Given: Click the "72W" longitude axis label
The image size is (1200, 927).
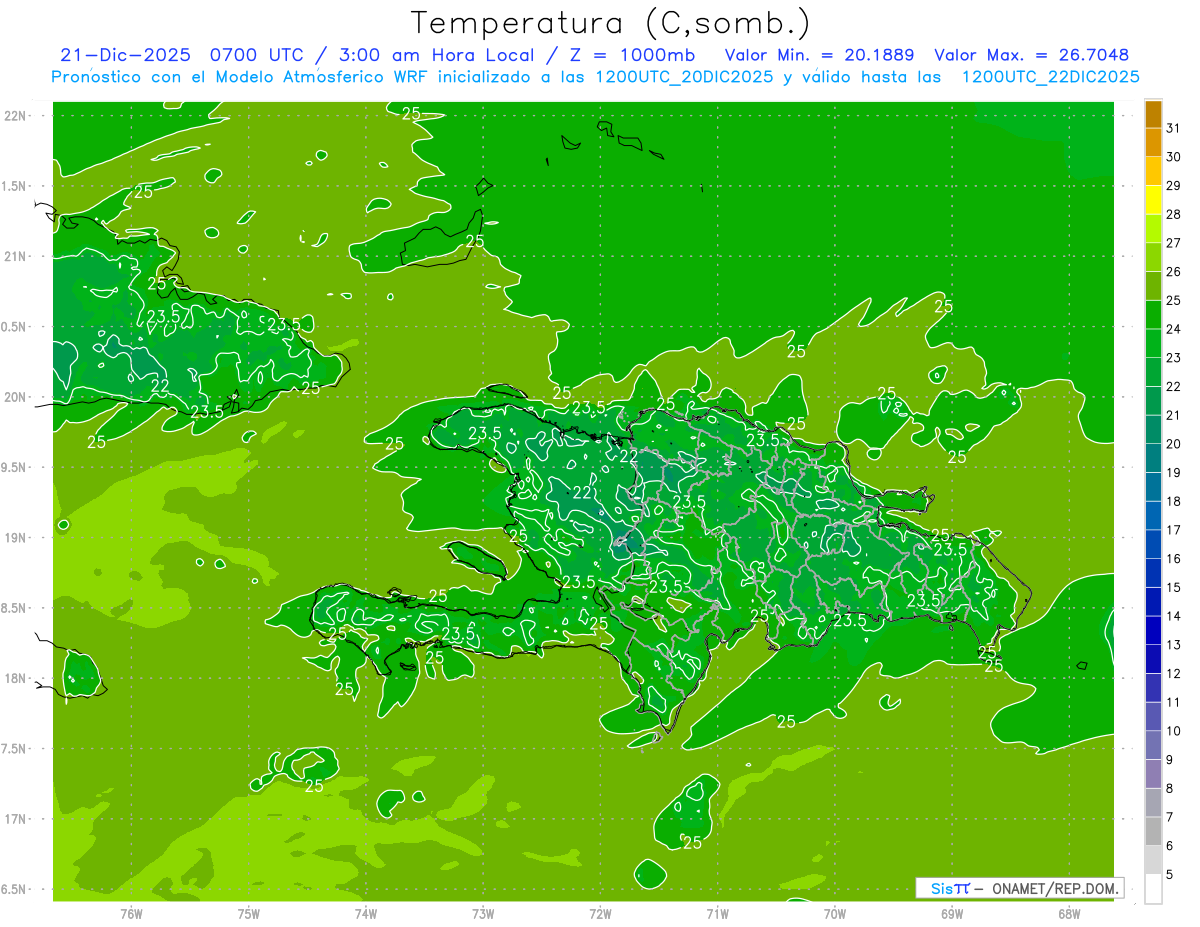Looking at the screenshot, I should 600,914.
